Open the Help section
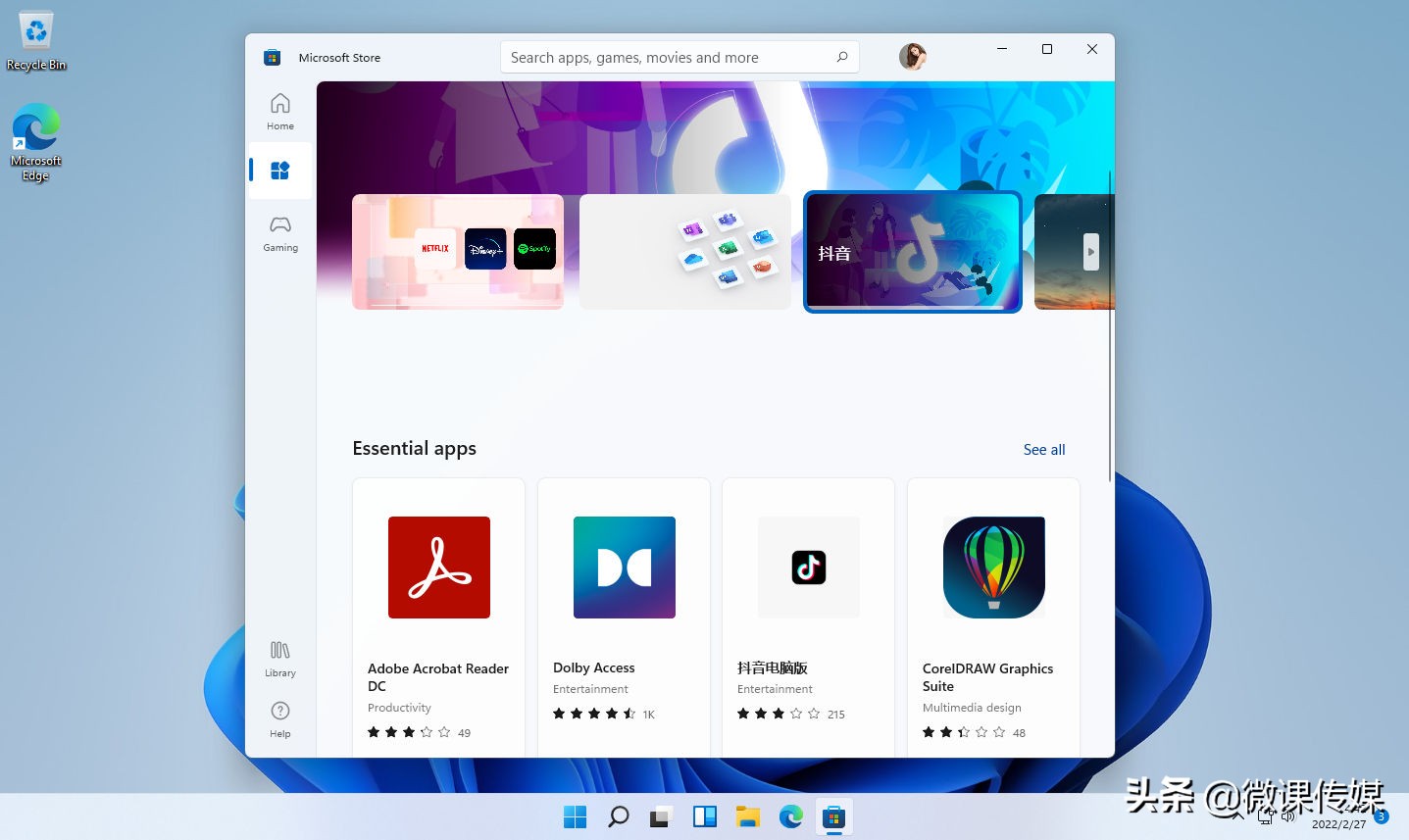 point(279,717)
